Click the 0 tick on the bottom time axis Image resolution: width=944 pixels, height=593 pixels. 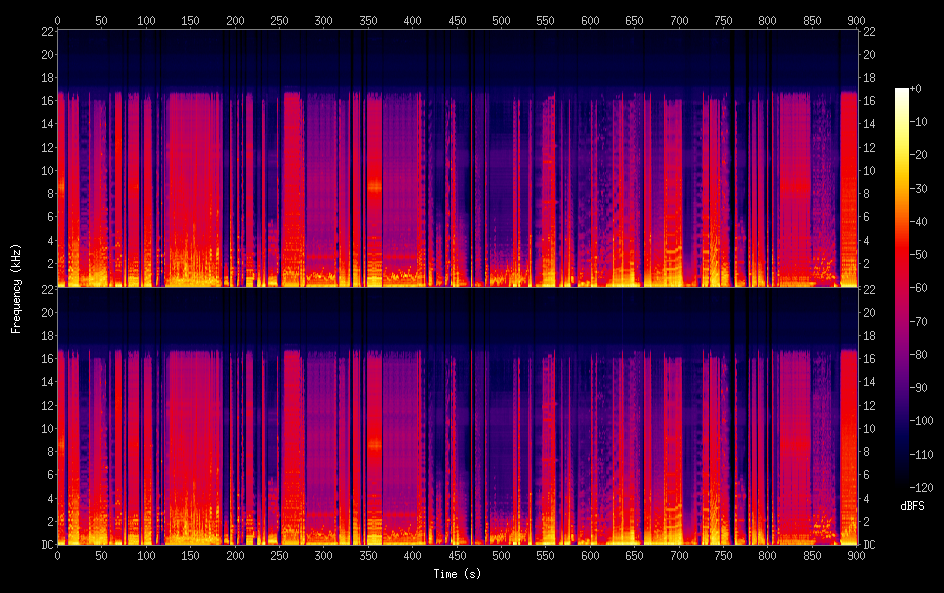click(x=58, y=555)
